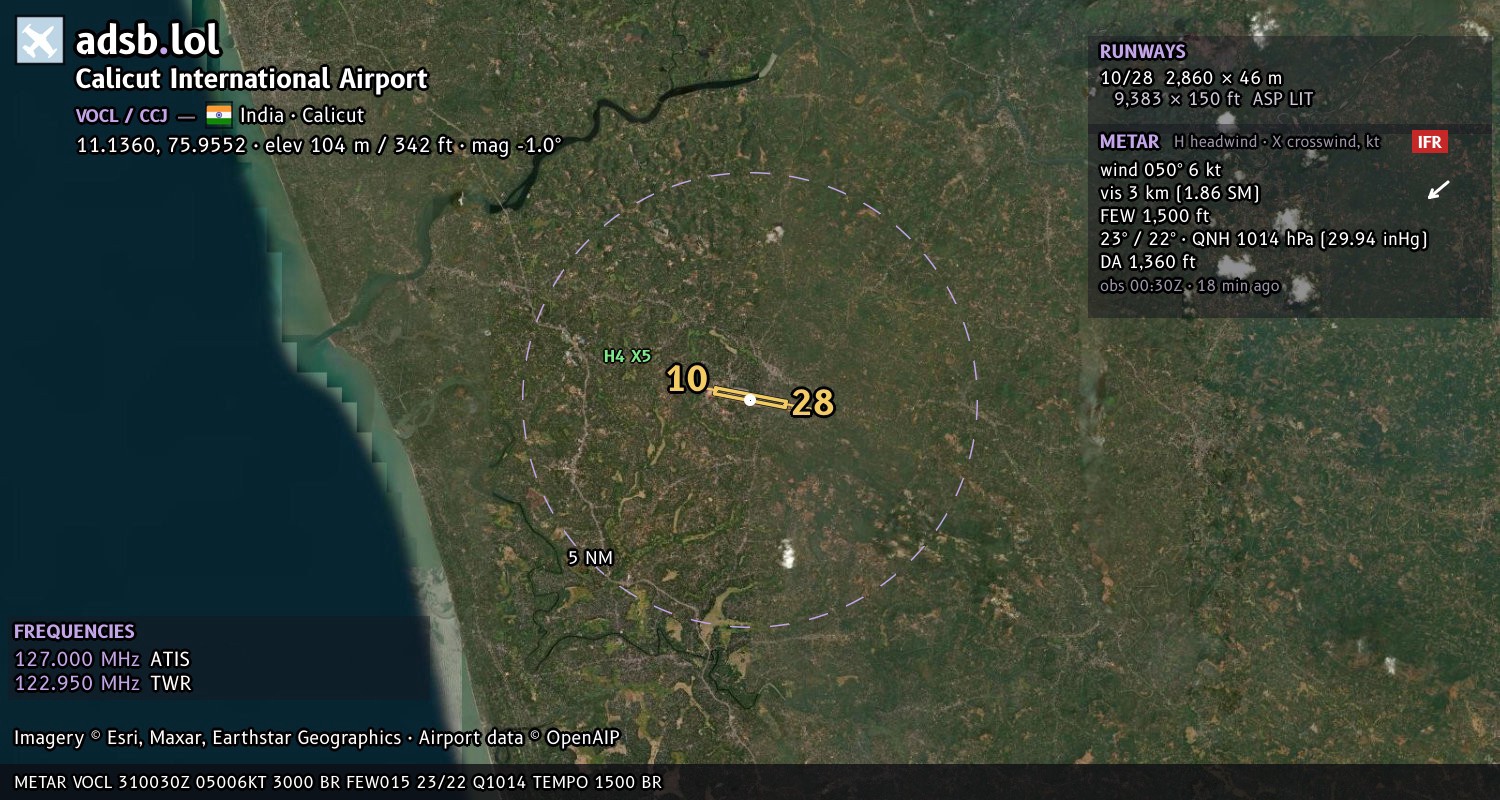
Task: Click the red IFR flight category badge
Action: (1430, 142)
